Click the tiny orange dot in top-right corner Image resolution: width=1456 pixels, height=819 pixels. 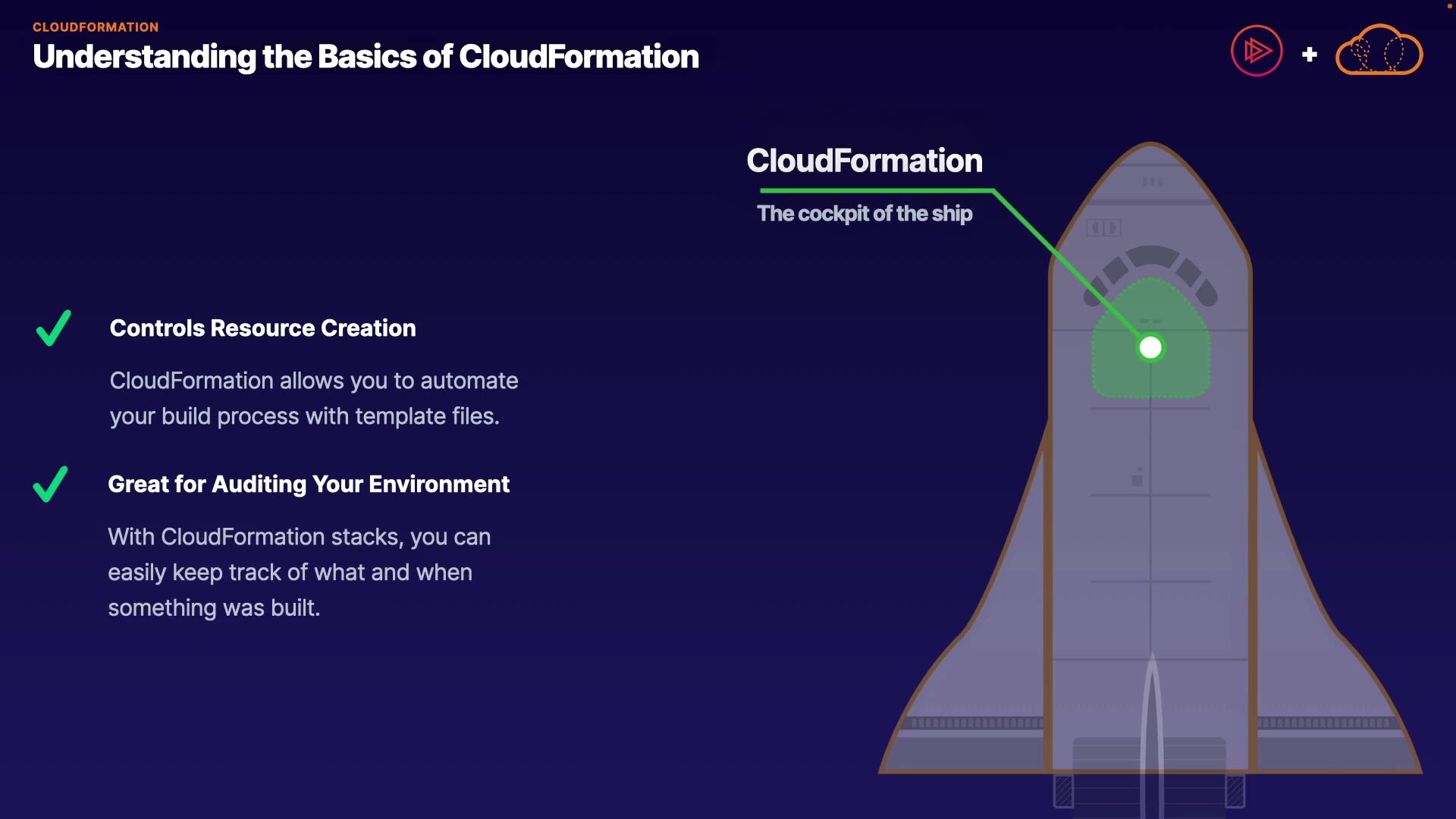tap(1449, 6)
